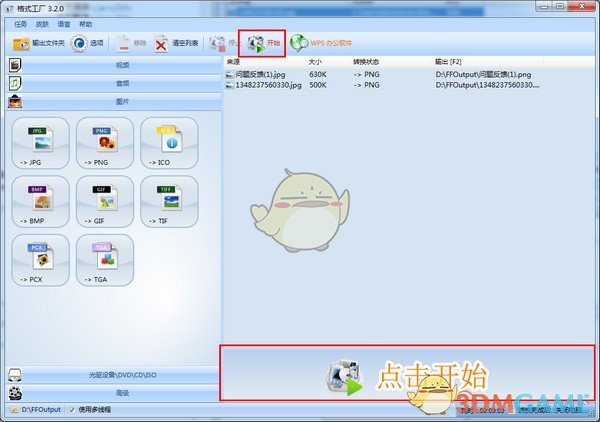Screen dimensions: 600x422
Task: Click the large 点击开始 banner button
Action: (x=407, y=373)
